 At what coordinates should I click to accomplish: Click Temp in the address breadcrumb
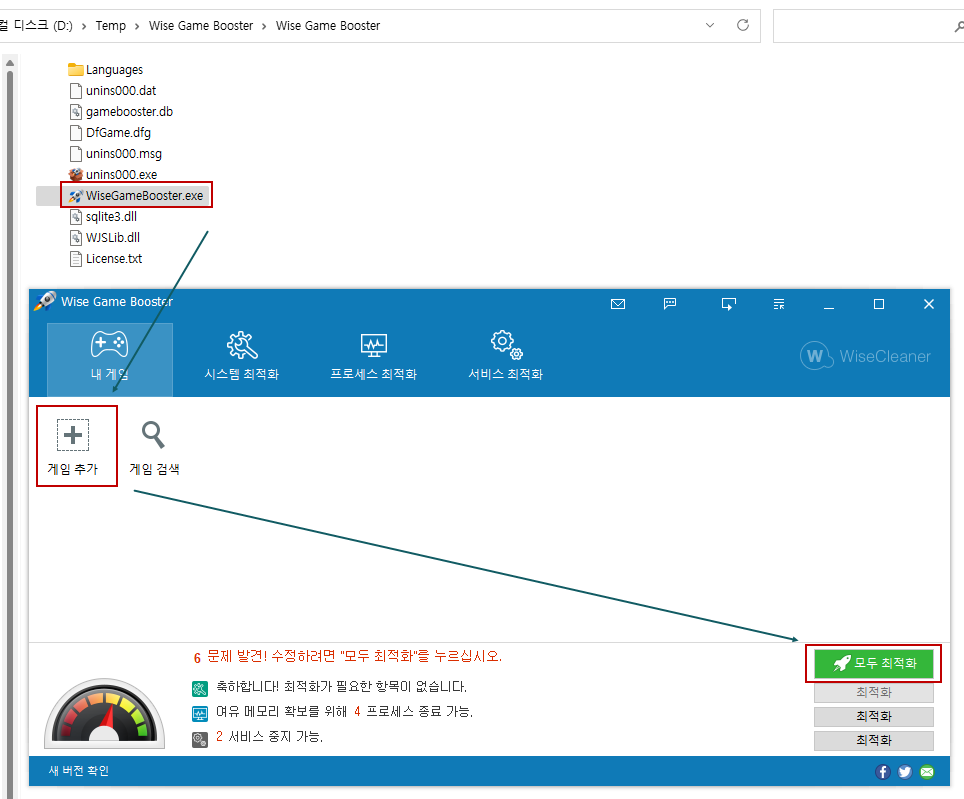coord(111,26)
